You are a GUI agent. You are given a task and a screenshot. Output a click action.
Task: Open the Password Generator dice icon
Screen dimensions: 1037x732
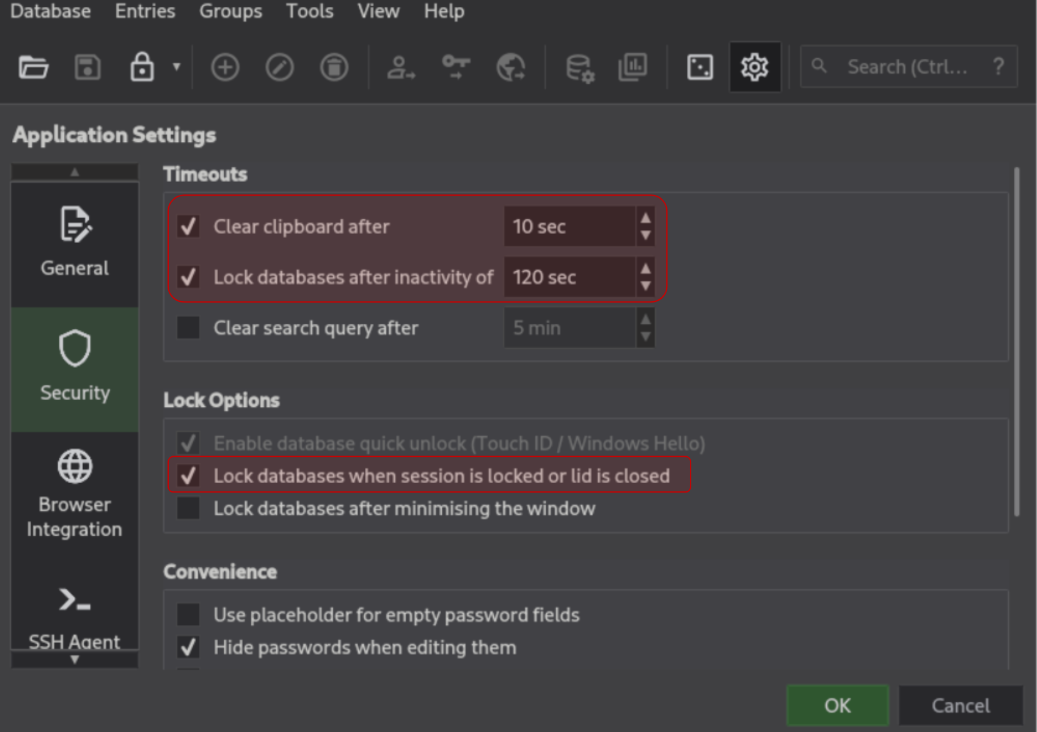click(x=700, y=68)
